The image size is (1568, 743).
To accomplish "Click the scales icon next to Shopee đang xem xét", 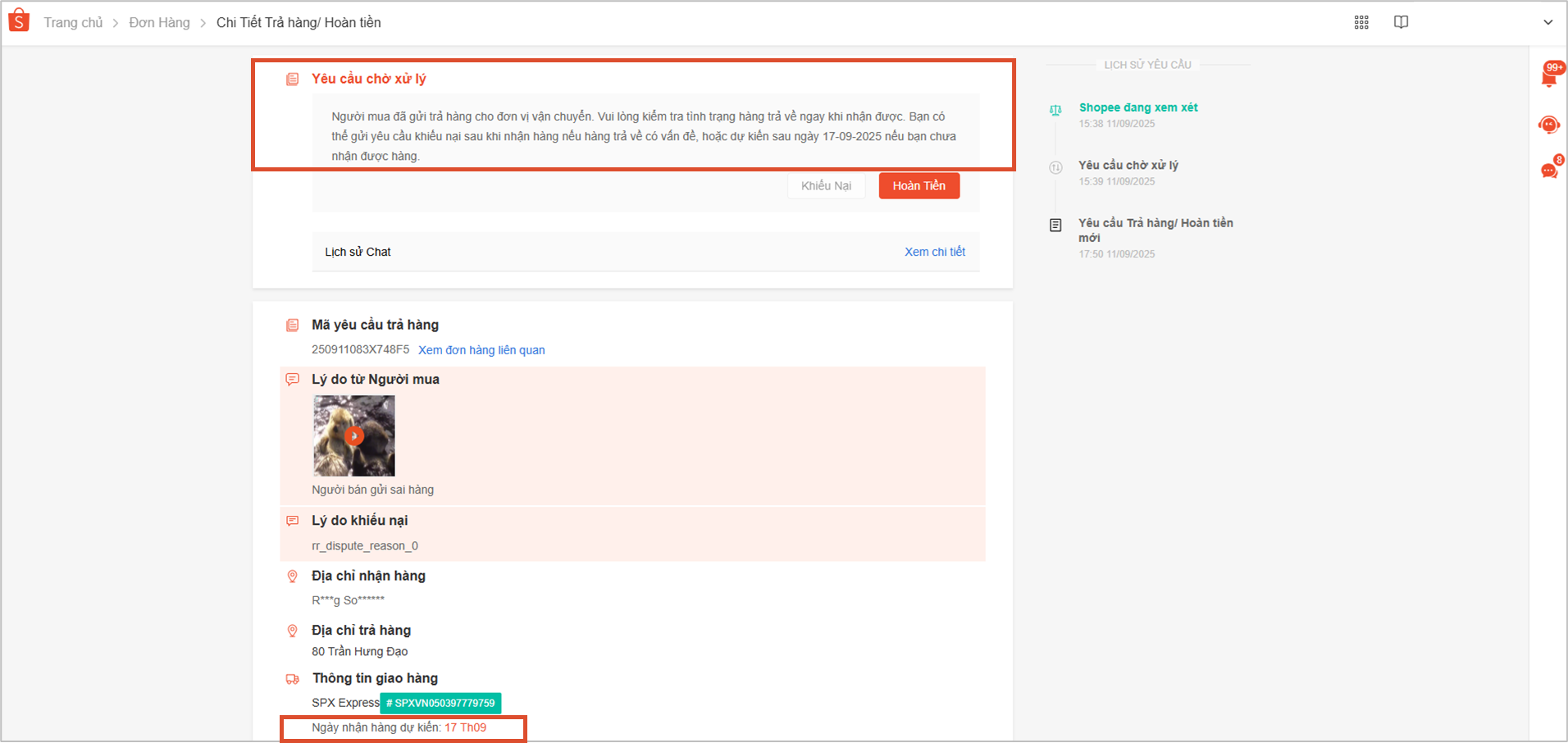I will pyautogui.click(x=1055, y=110).
